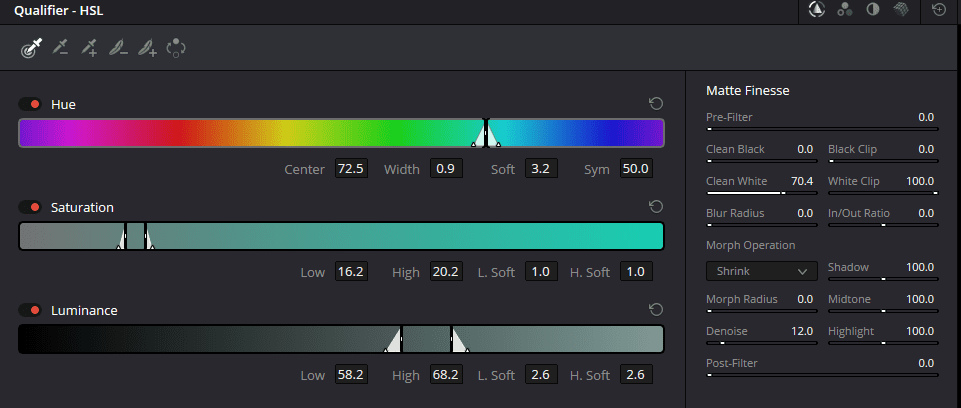Click the Highlight value 100.0

coord(920,331)
